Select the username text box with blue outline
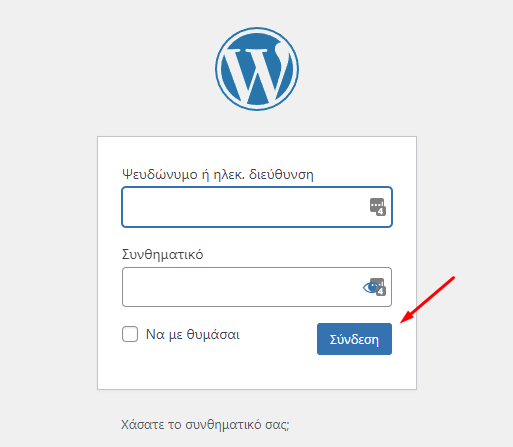This screenshot has height=447, width=513. point(257,207)
